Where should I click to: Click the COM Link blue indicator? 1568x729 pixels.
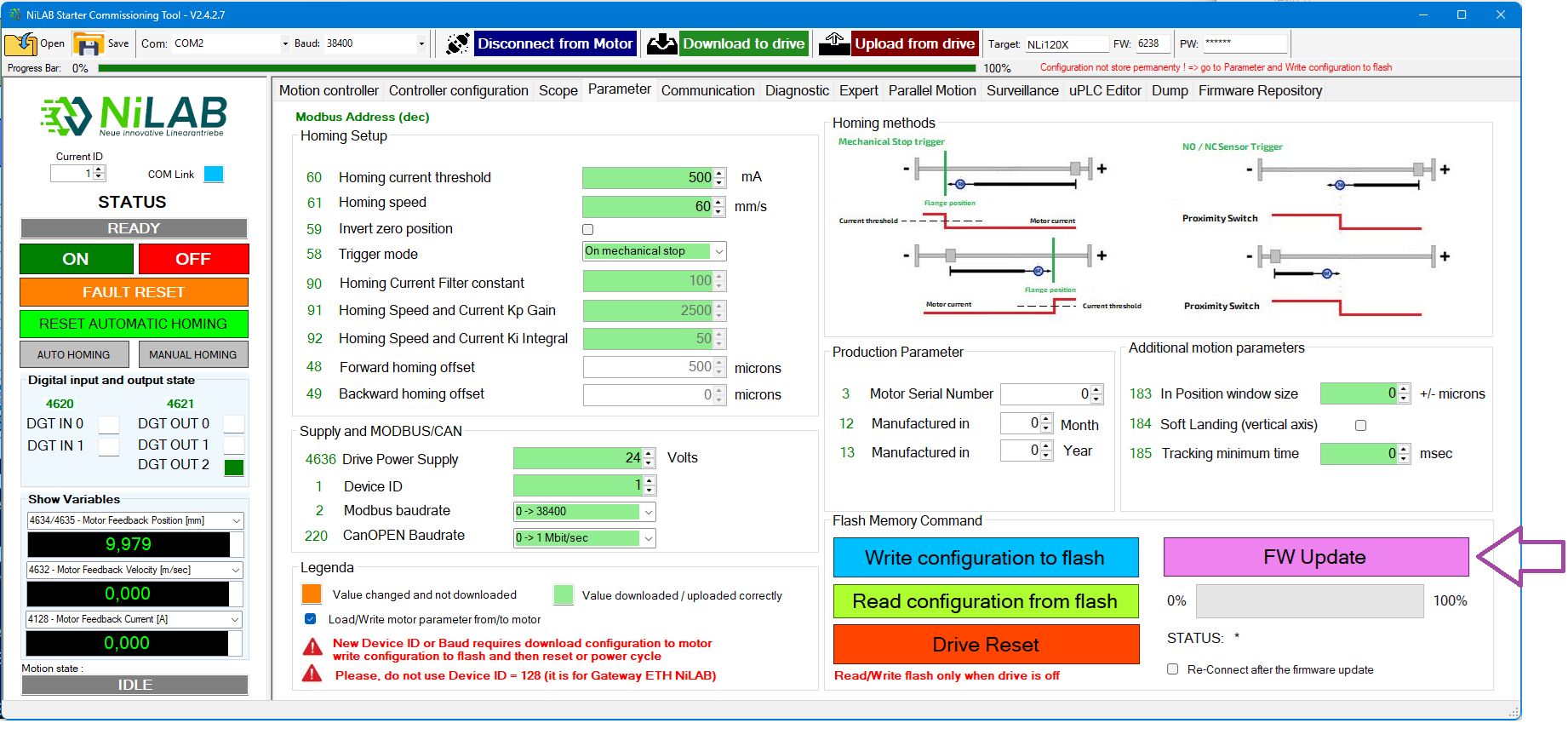pos(214,175)
